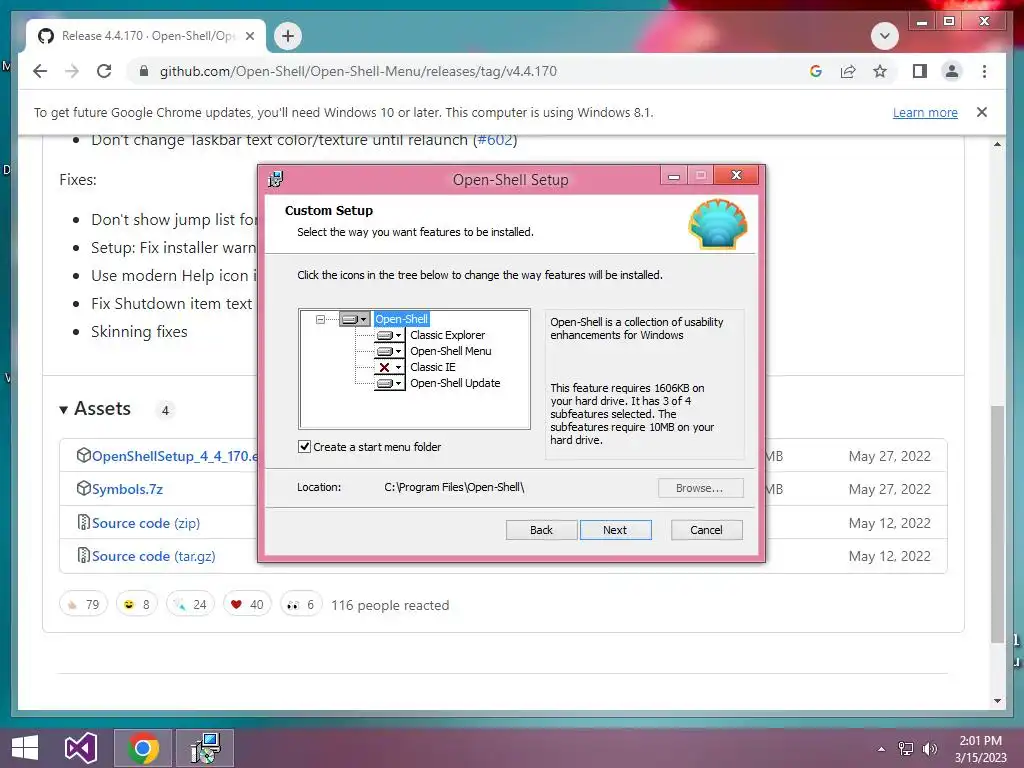Image resolution: width=1024 pixels, height=768 pixels.
Task: Click the scrollbar up arrow on page
Action: (997, 144)
